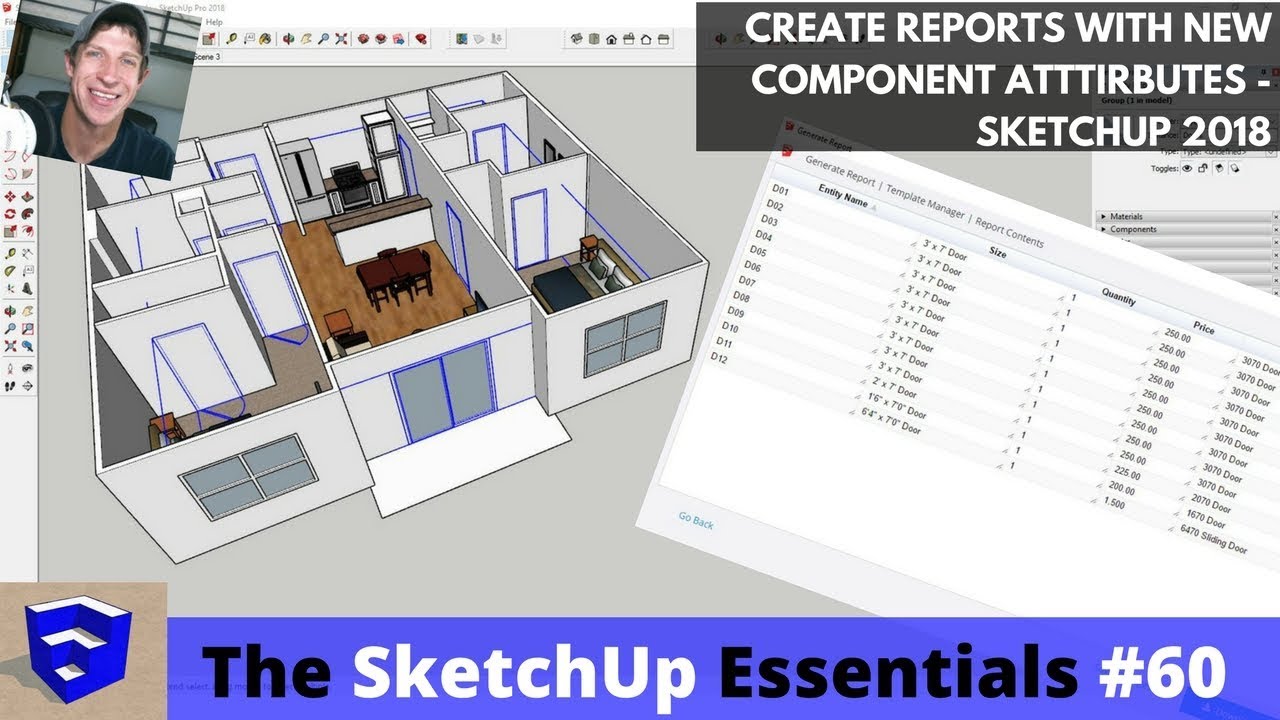Viewport: 1280px width, 720px height.
Task: Select the Text tool in left toolbar
Action: pyautogui.click(x=27, y=270)
